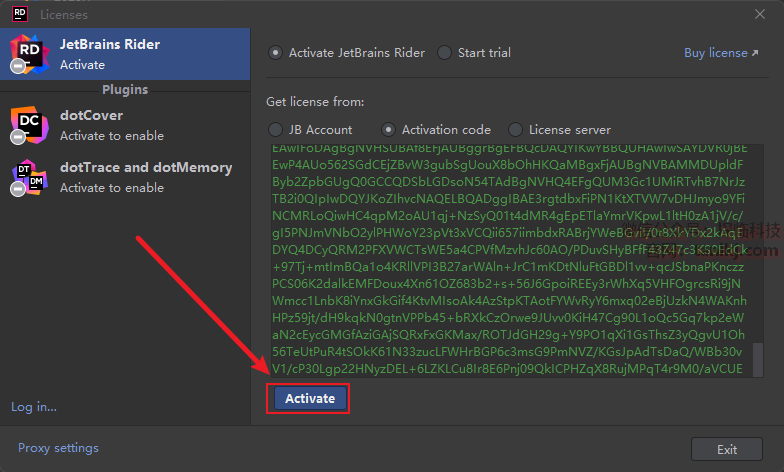The width and height of the screenshot is (784, 472).
Task: Open Proxy settings
Action: click(x=58, y=448)
